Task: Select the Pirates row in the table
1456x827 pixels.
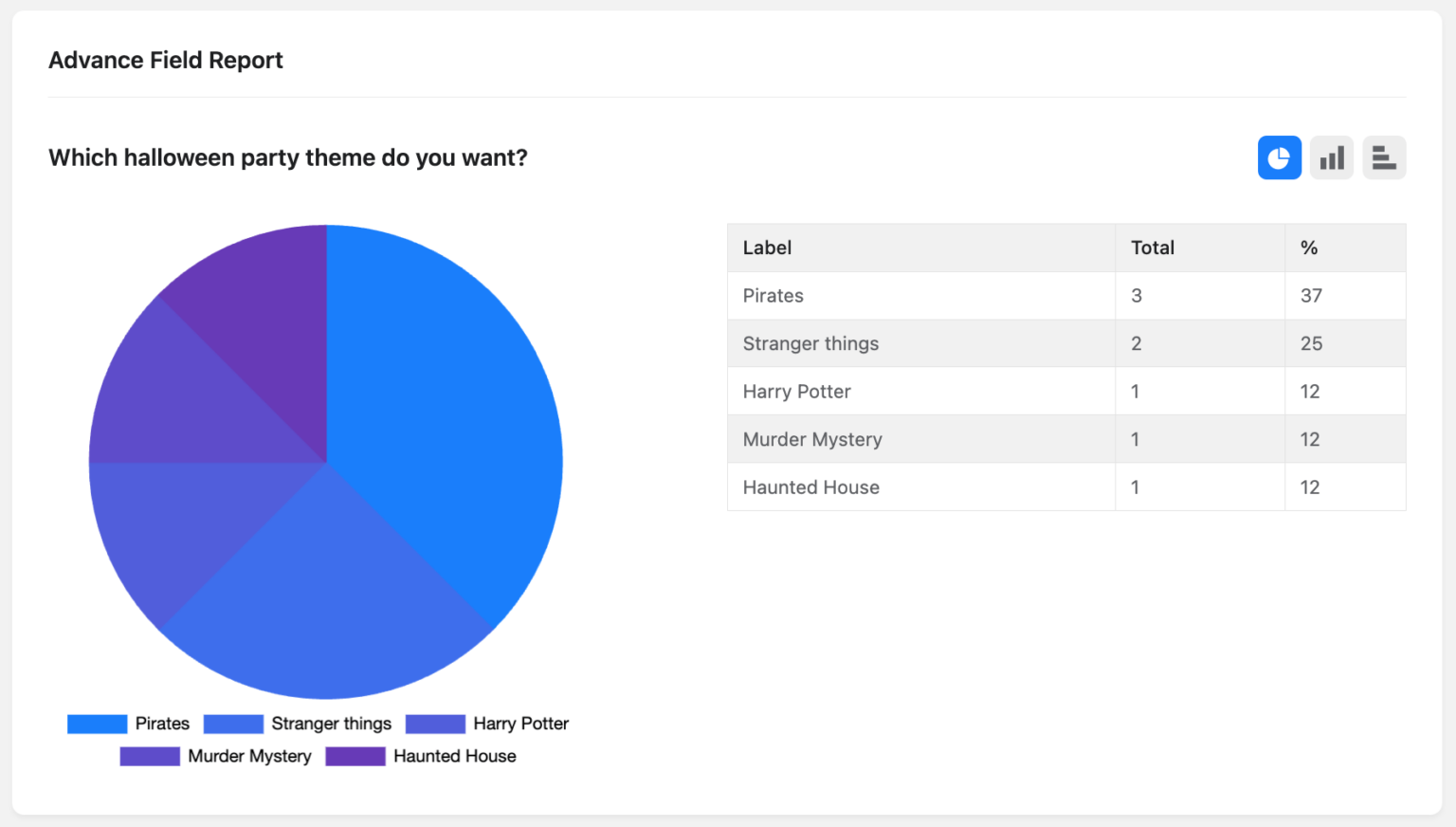Action: coord(919,295)
